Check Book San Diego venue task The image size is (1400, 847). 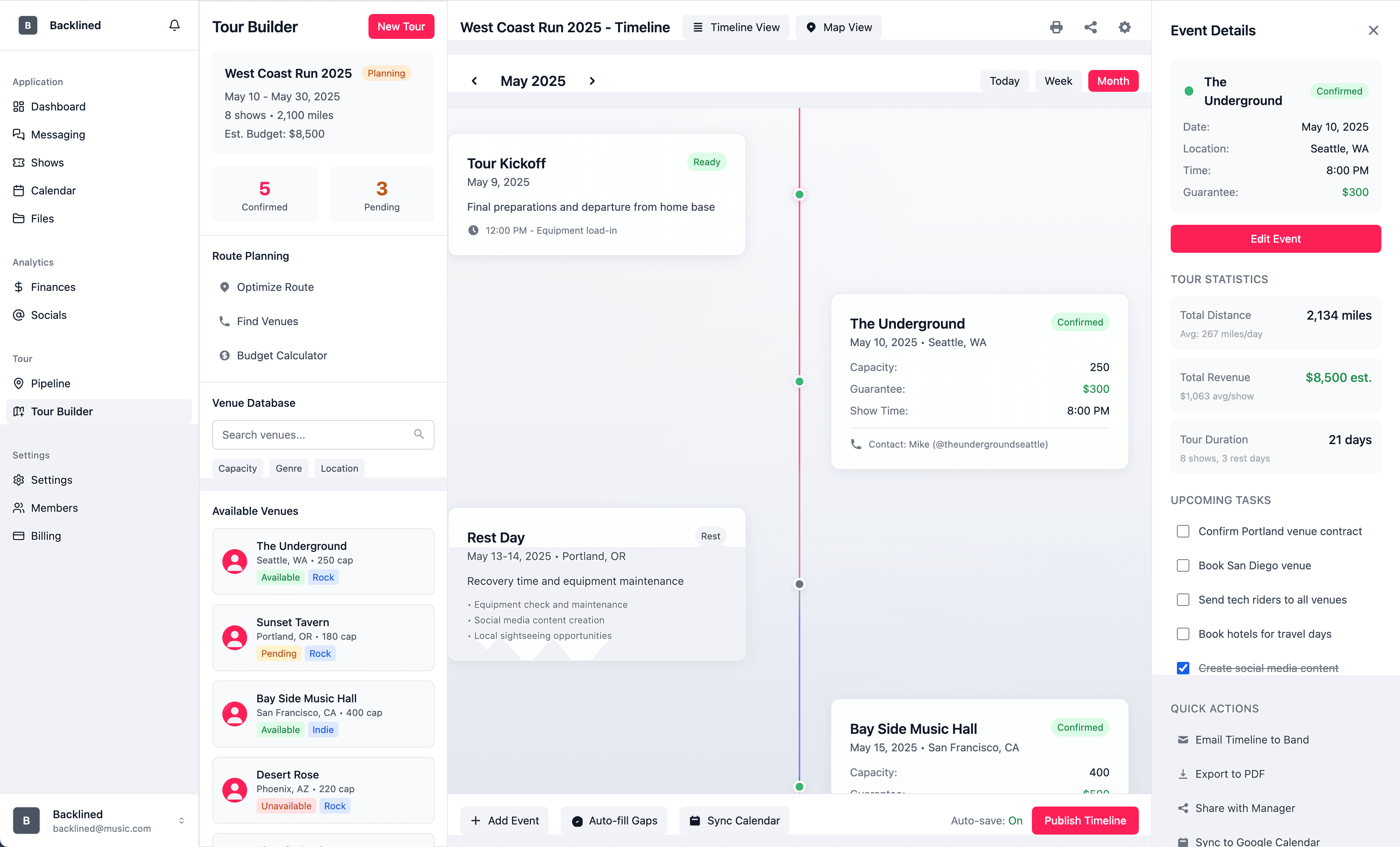click(x=1183, y=565)
